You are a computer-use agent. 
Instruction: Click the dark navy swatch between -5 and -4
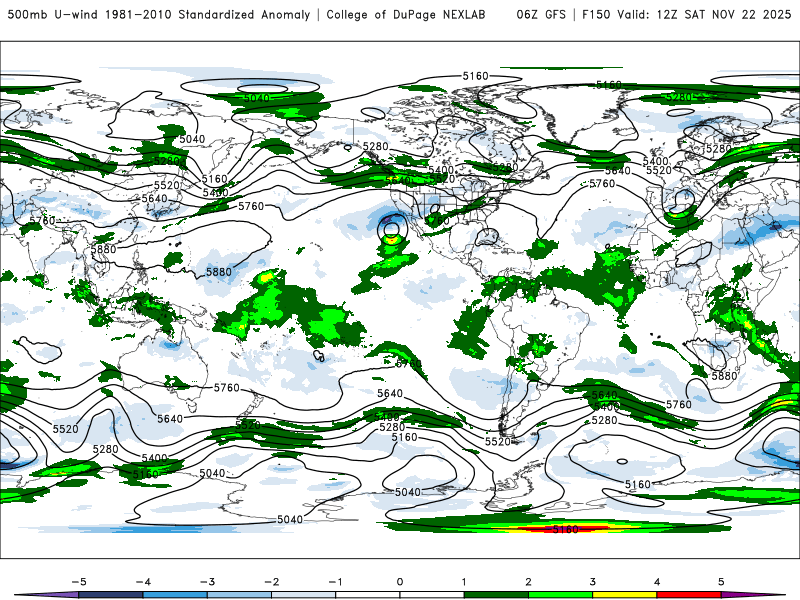[111, 595]
